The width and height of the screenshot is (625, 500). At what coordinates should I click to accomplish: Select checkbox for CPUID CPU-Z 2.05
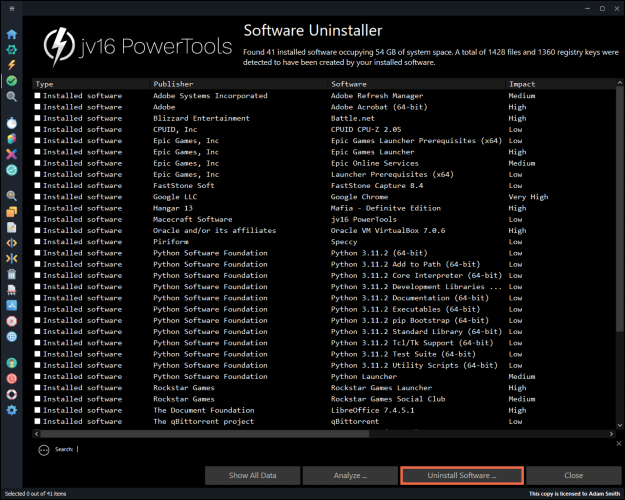tap(37, 129)
